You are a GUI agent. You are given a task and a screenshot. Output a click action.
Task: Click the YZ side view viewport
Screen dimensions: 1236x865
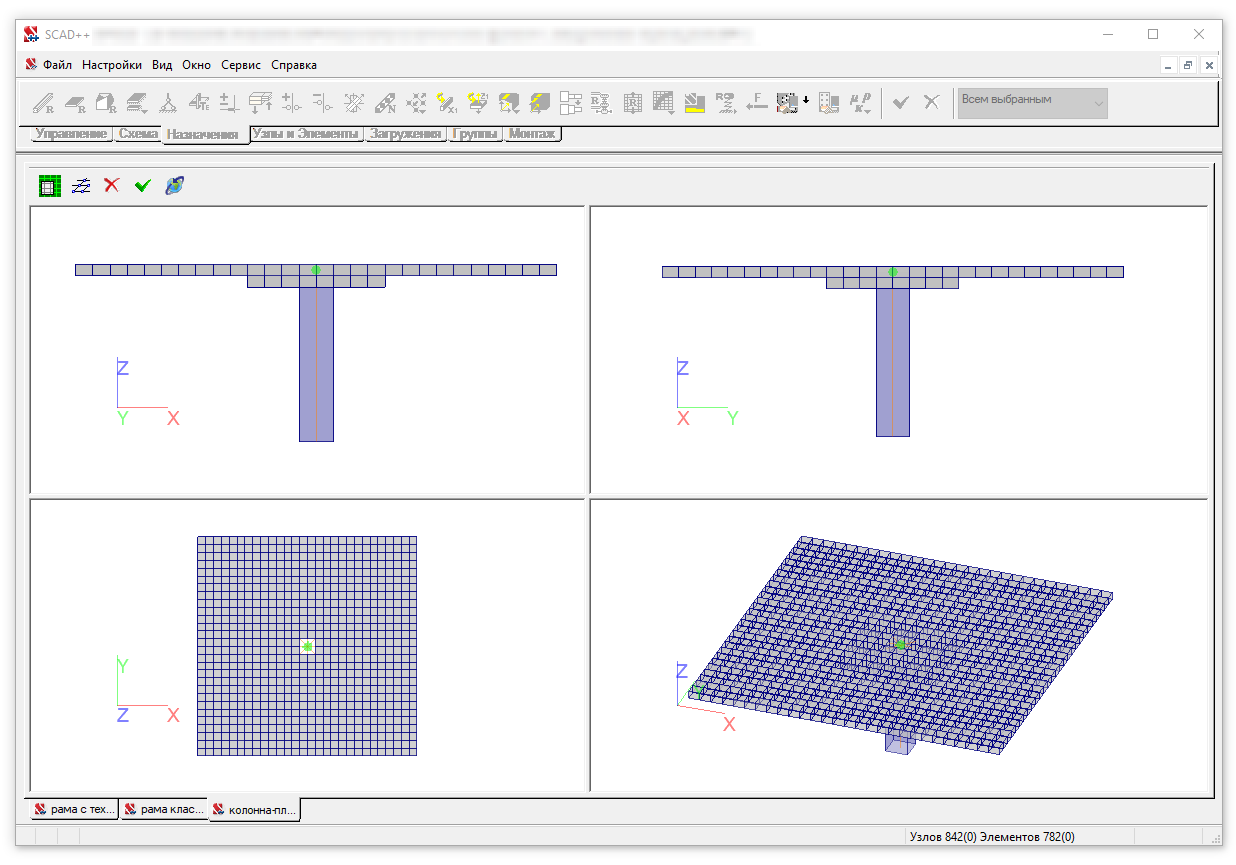(898, 350)
